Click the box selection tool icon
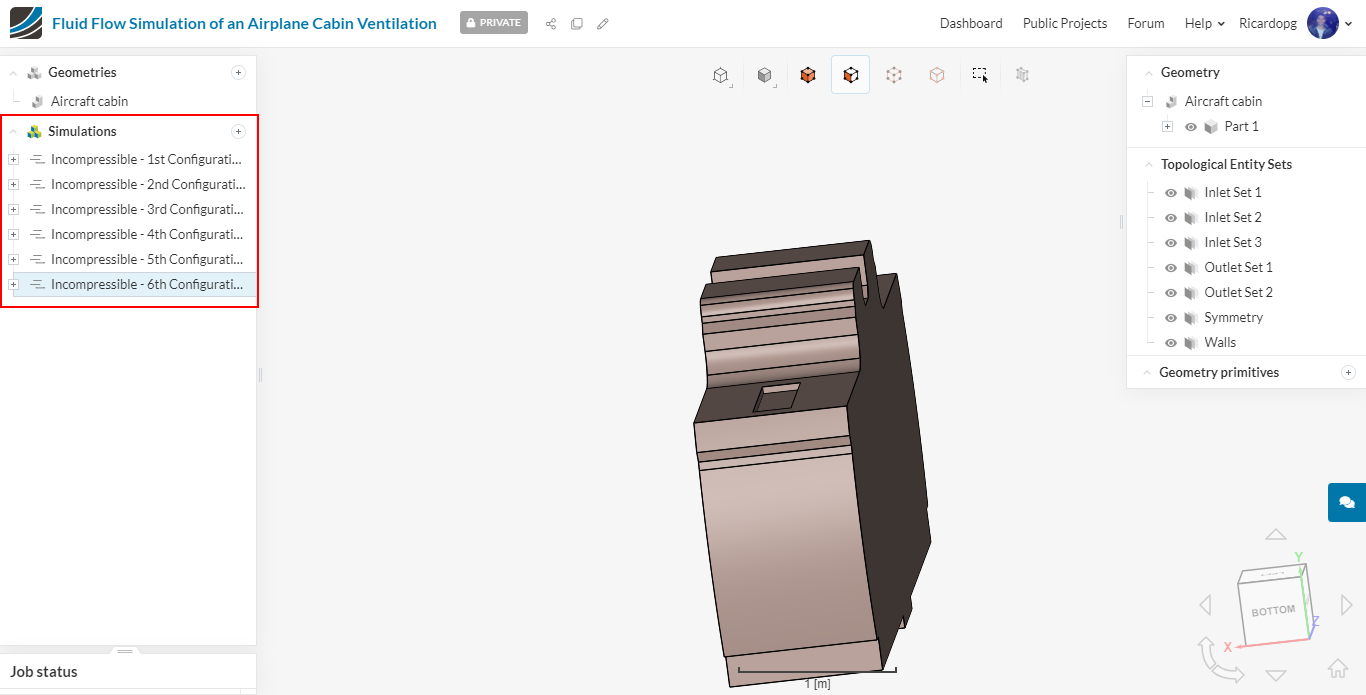 (x=980, y=75)
